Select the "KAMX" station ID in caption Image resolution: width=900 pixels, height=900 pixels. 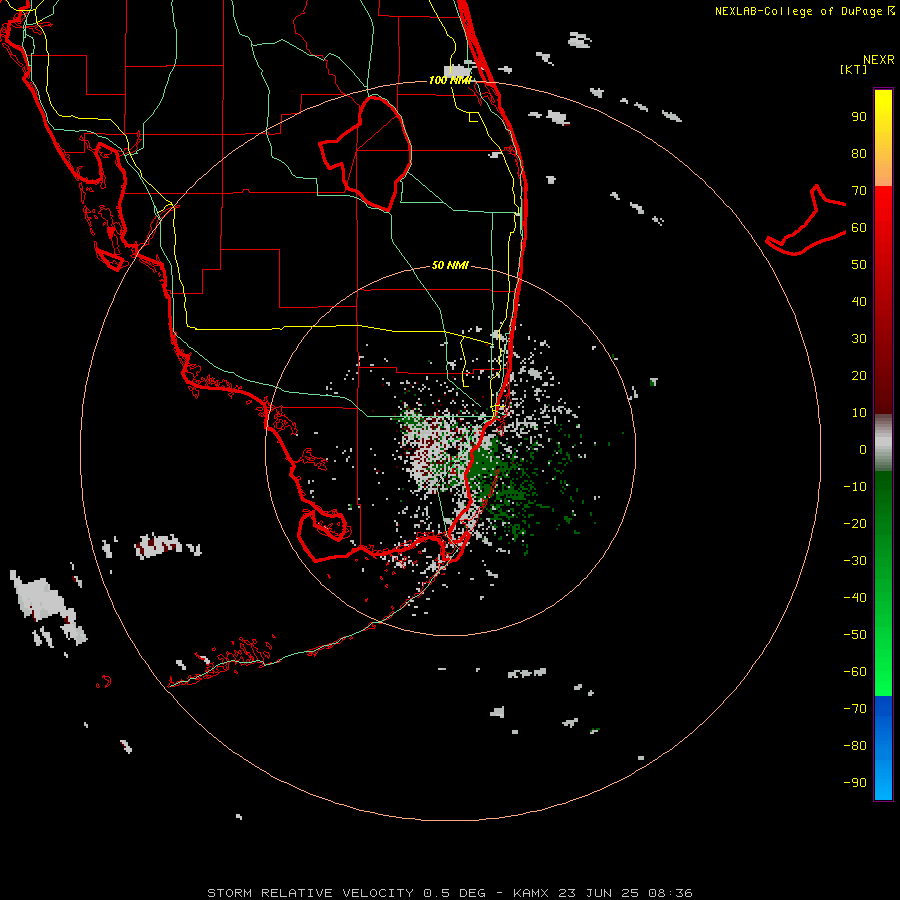point(530,893)
